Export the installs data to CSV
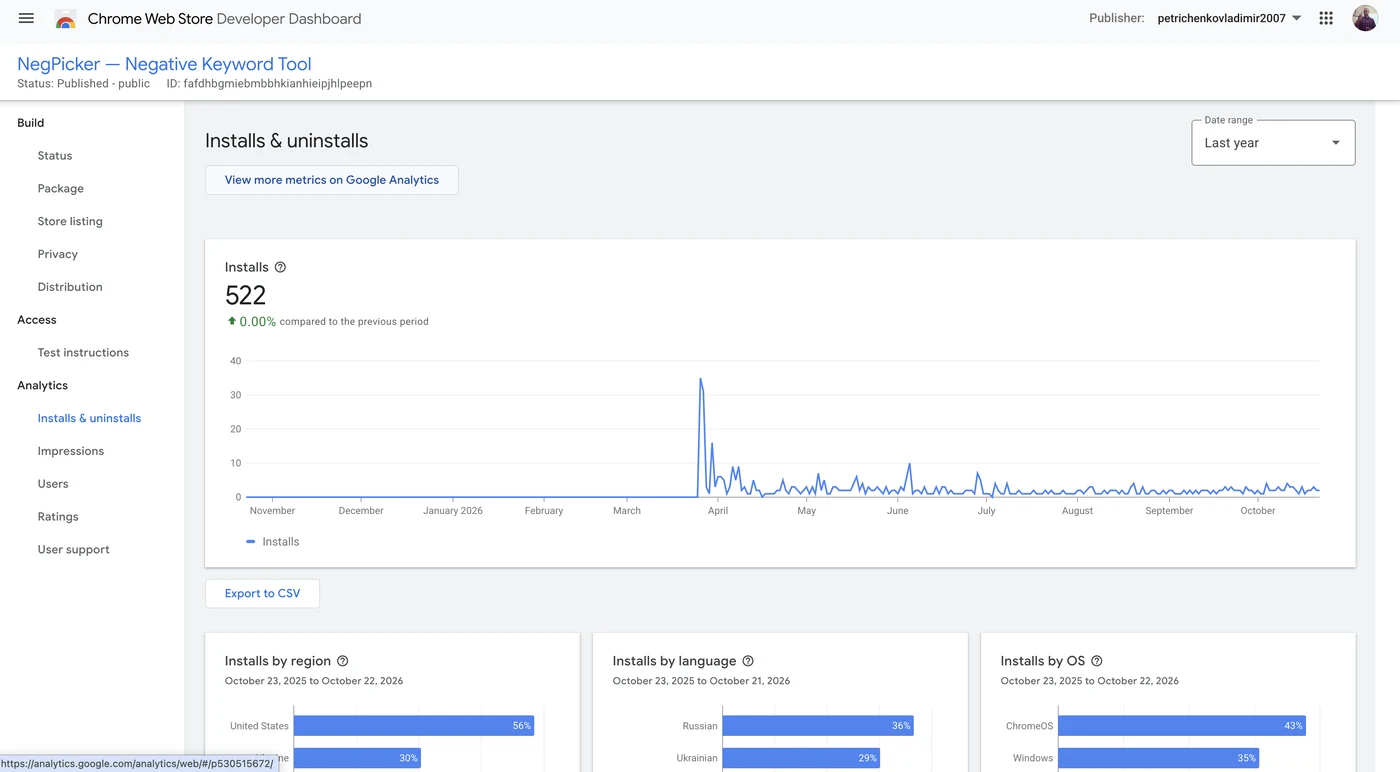The width and height of the screenshot is (1400, 772). [x=262, y=593]
